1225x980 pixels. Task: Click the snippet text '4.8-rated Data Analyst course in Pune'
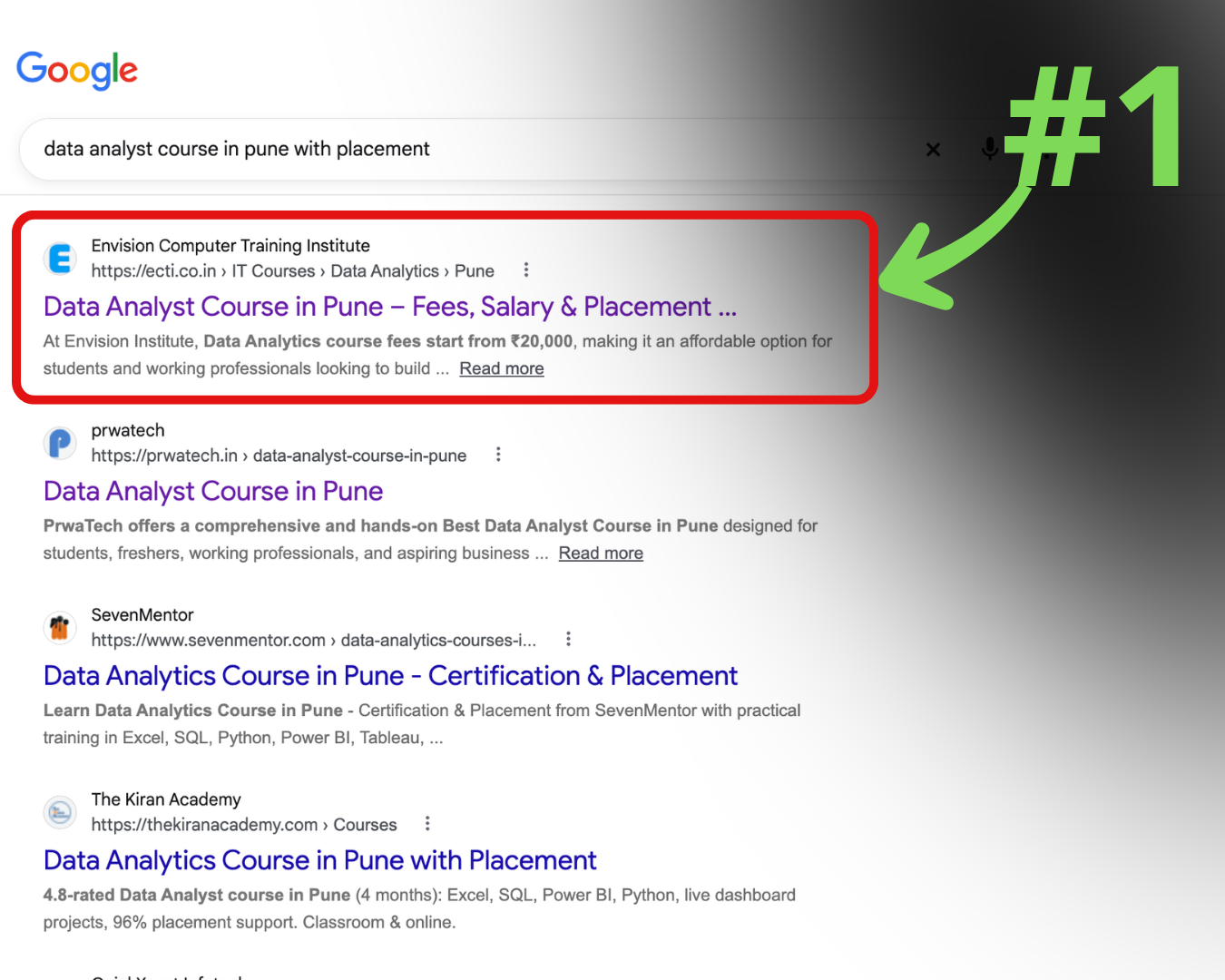[x=197, y=895]
